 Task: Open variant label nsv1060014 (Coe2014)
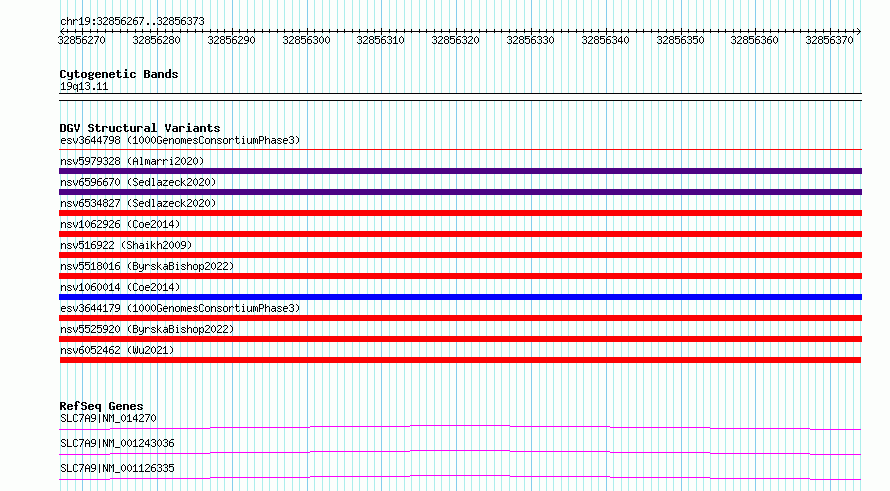coord(120,287)
